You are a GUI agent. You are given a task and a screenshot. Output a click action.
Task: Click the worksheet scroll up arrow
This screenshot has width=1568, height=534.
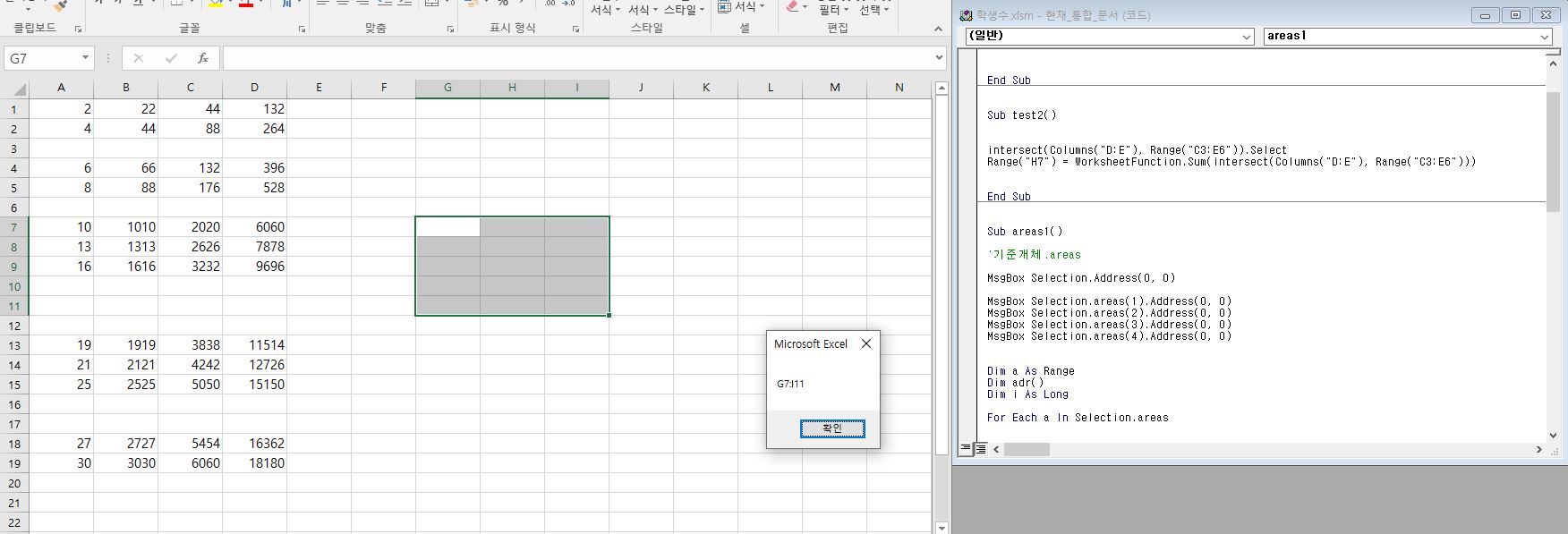click(x=941, y=89)
